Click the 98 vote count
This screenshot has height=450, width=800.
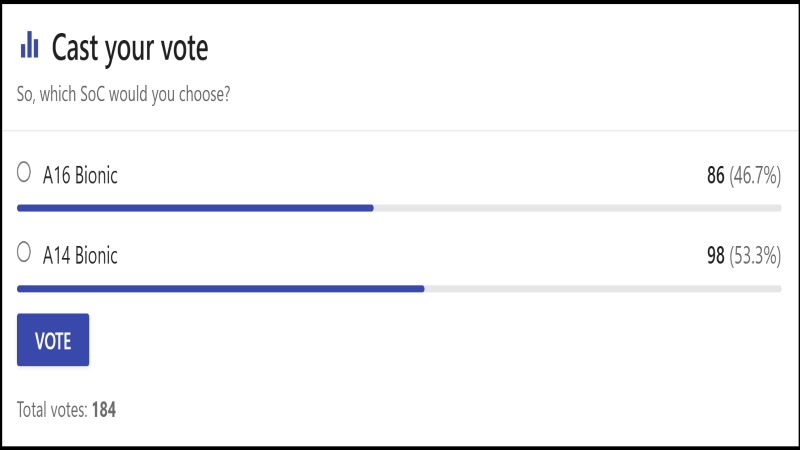715,256
